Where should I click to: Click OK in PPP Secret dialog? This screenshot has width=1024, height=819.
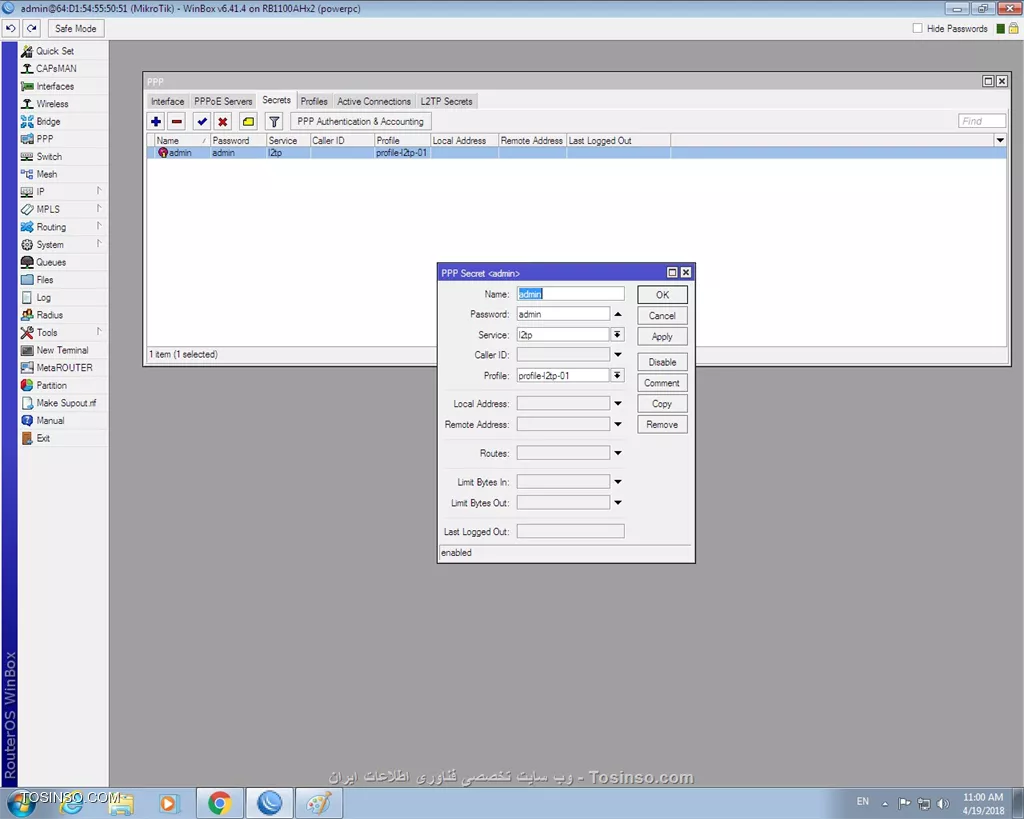[662, 295]
